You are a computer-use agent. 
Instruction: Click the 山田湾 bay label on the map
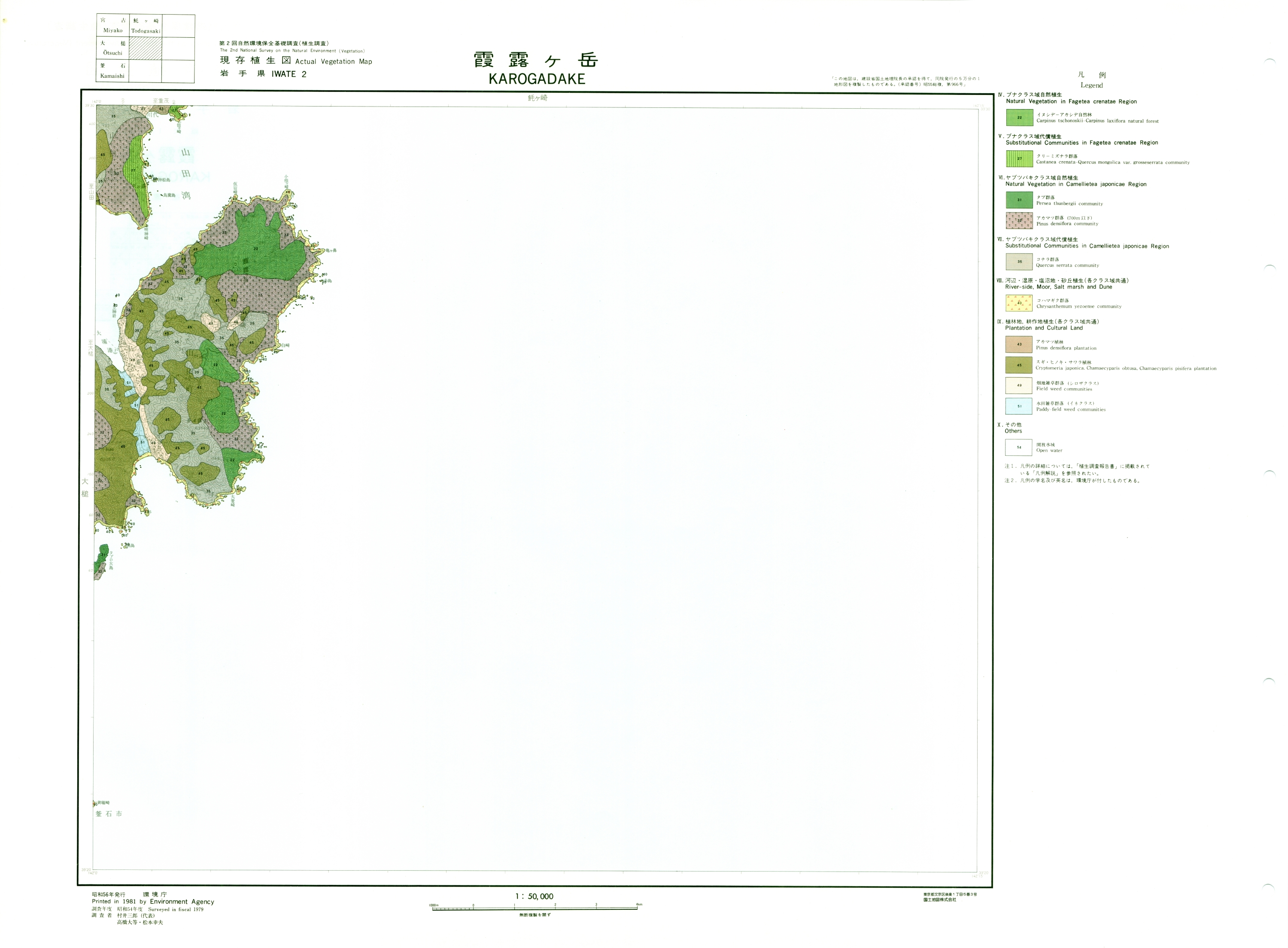(x=186, y=174)
